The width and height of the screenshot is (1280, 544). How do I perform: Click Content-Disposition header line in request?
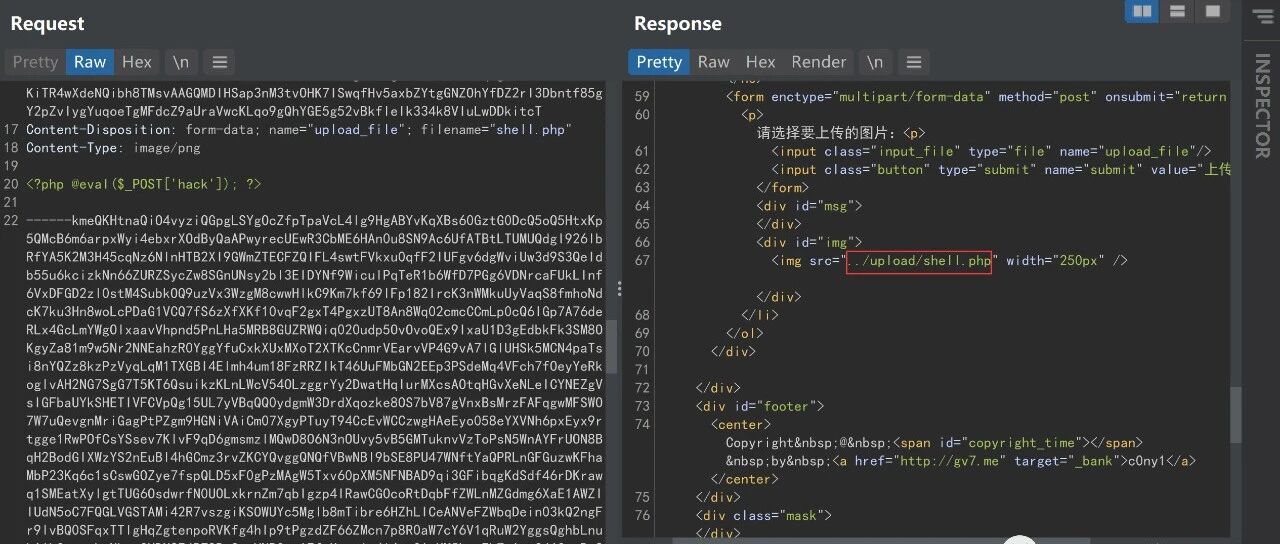(x=298, y=130)
